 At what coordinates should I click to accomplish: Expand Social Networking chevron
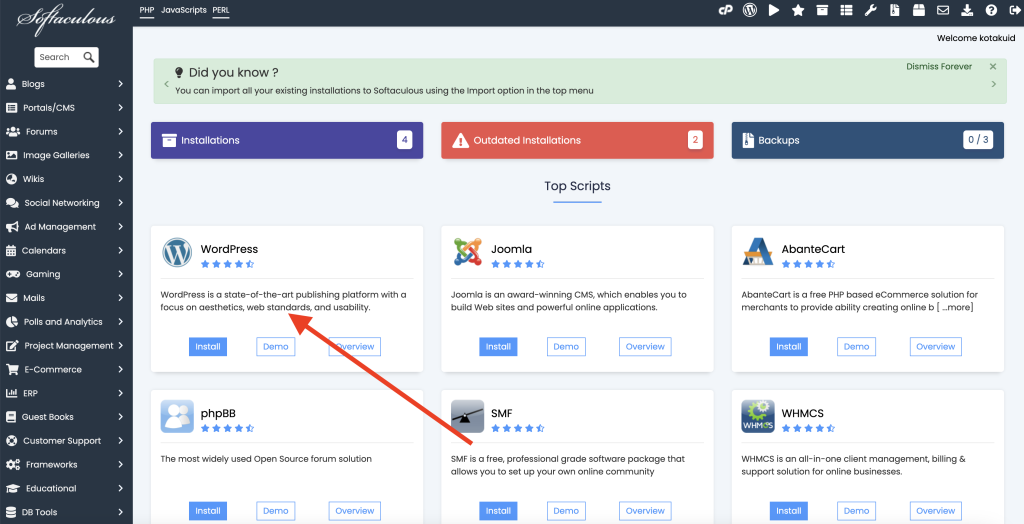pos(121,203)
